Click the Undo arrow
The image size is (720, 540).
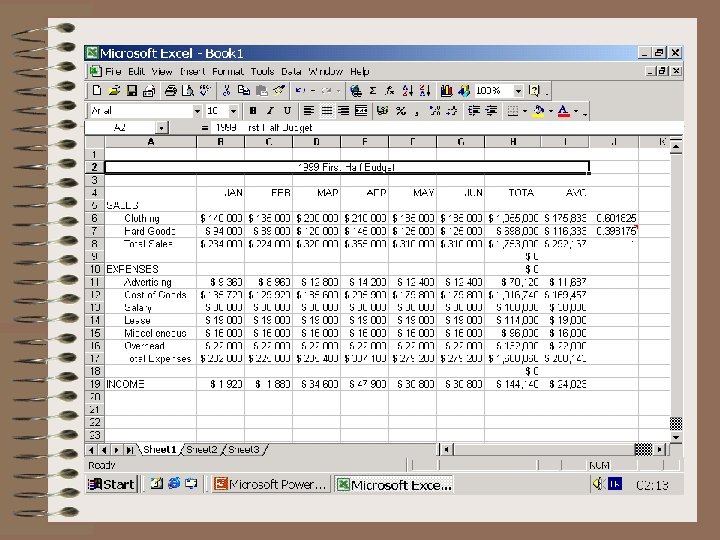[300, 90]
